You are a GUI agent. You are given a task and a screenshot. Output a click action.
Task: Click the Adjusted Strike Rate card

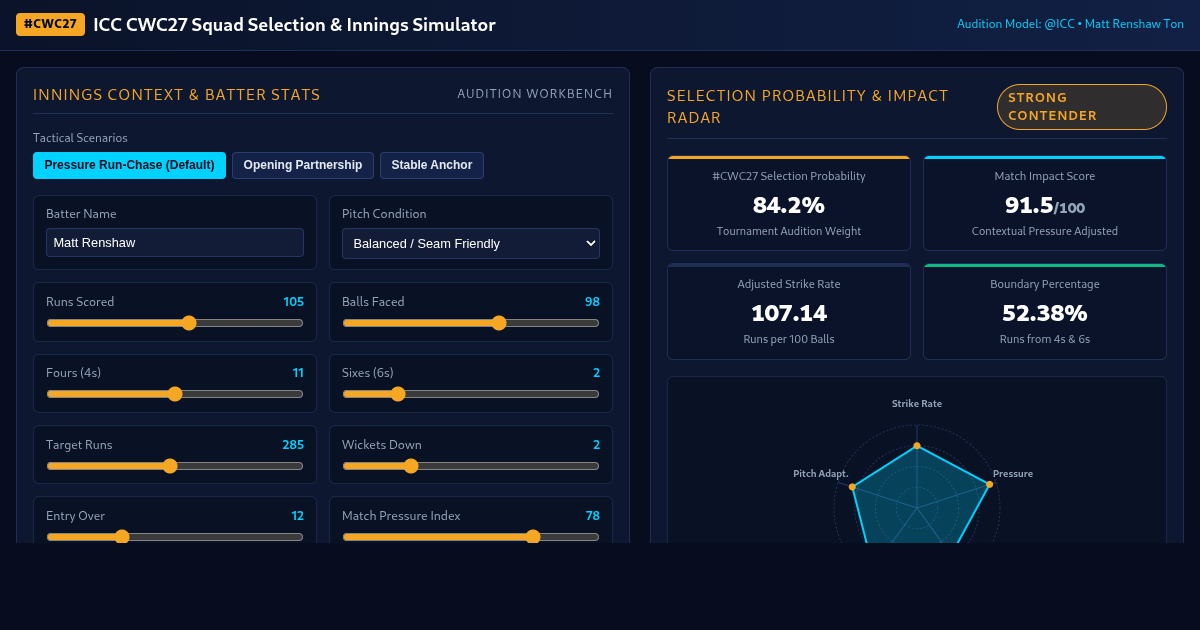tap(789, 312)
